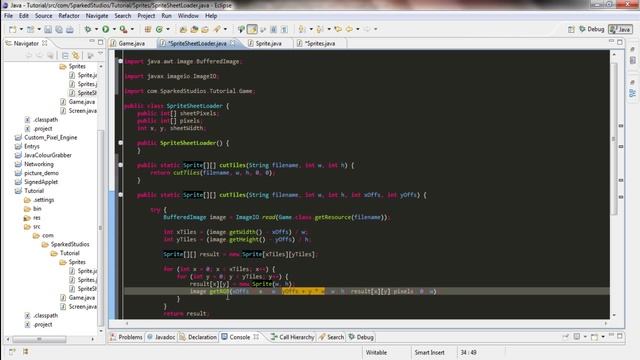
Task: Open the Navigator view menu triangle
Action: pyautogui.click(x=100, y=54)
